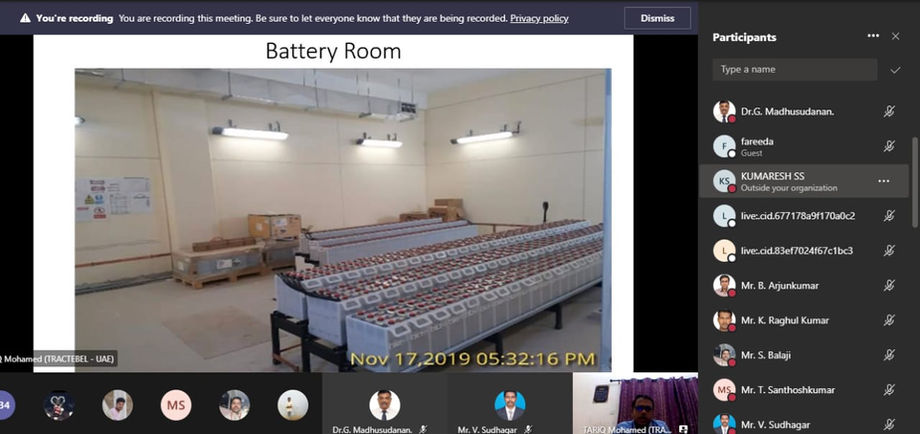Select Dr.G. Madhusudanan's avatar in participant list
920x434 pixels.
(724, 111)
